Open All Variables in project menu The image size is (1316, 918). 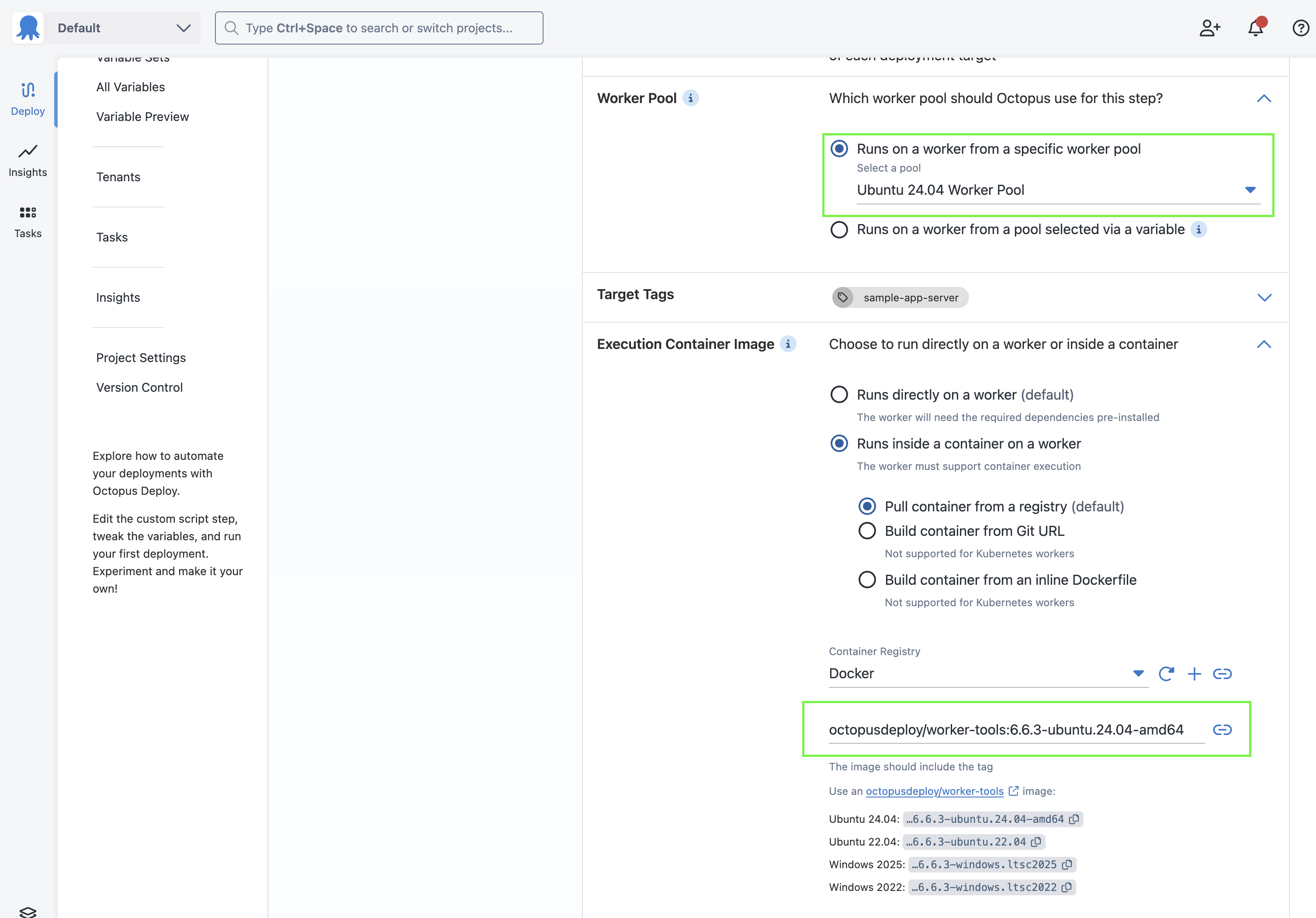[x=131, y=87]
